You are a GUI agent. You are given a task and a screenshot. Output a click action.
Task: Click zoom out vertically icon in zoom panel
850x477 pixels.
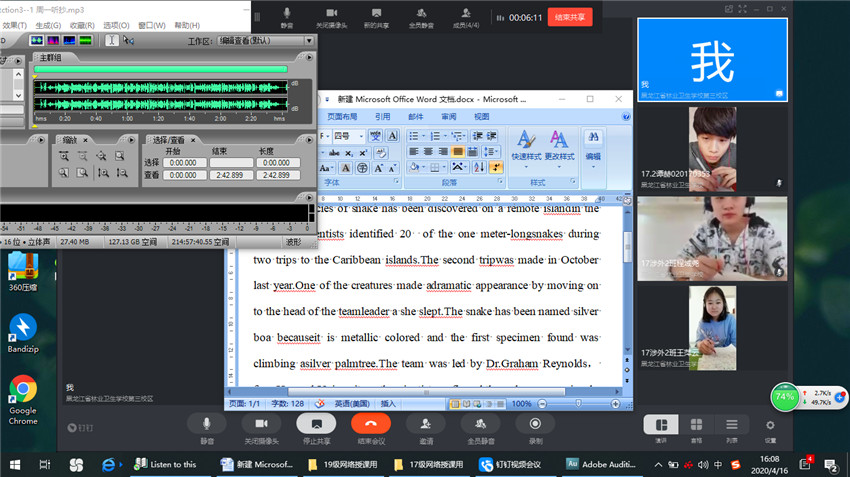tap(121, 173)
